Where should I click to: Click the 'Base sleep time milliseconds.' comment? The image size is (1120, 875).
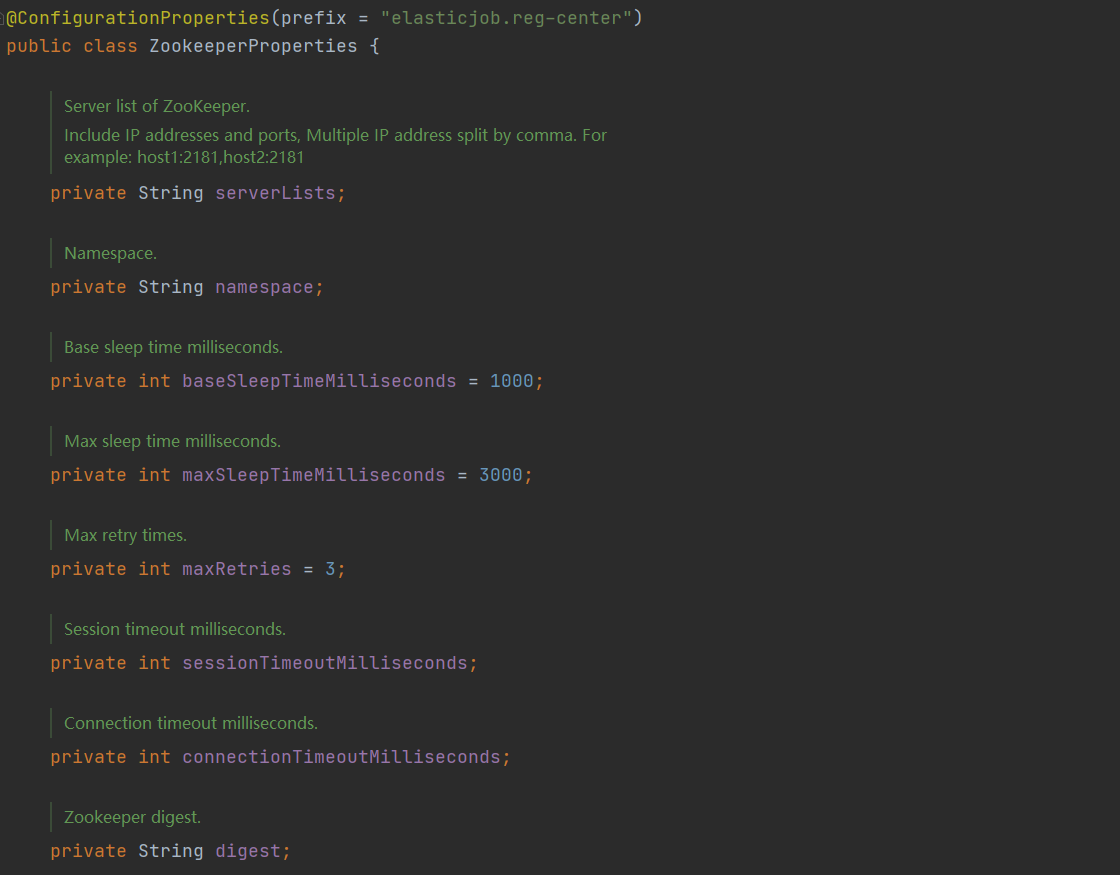tap(174, 348)
